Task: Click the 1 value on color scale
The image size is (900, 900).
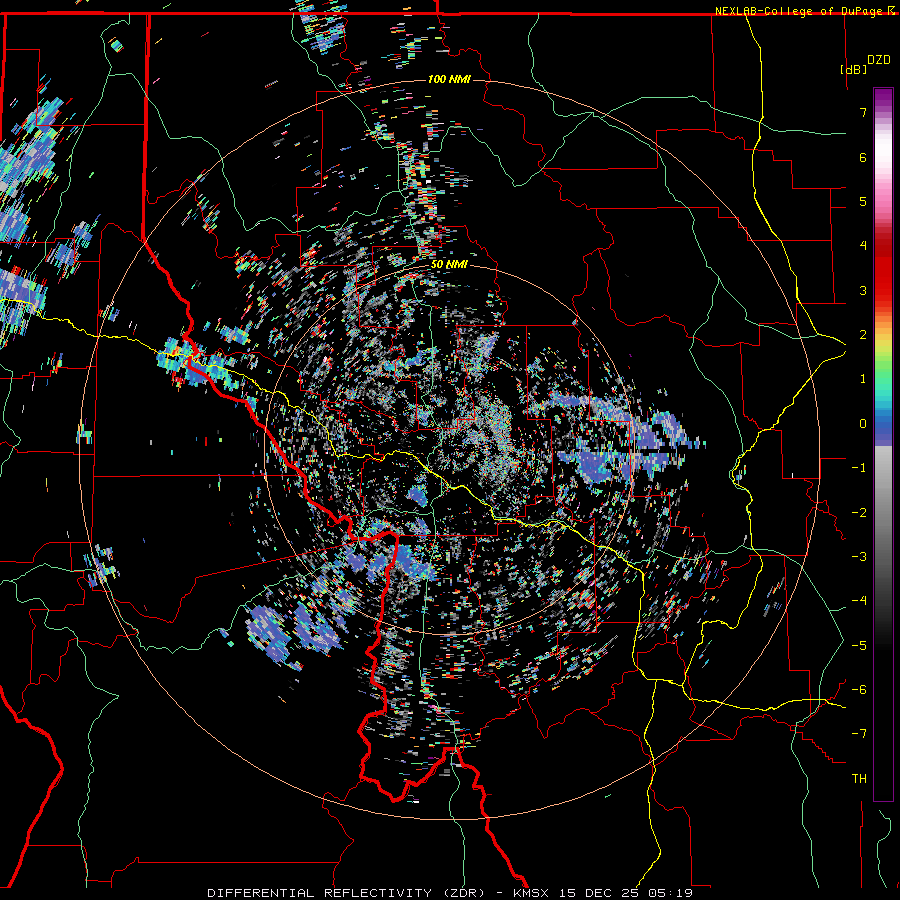Action: (863, 379)
